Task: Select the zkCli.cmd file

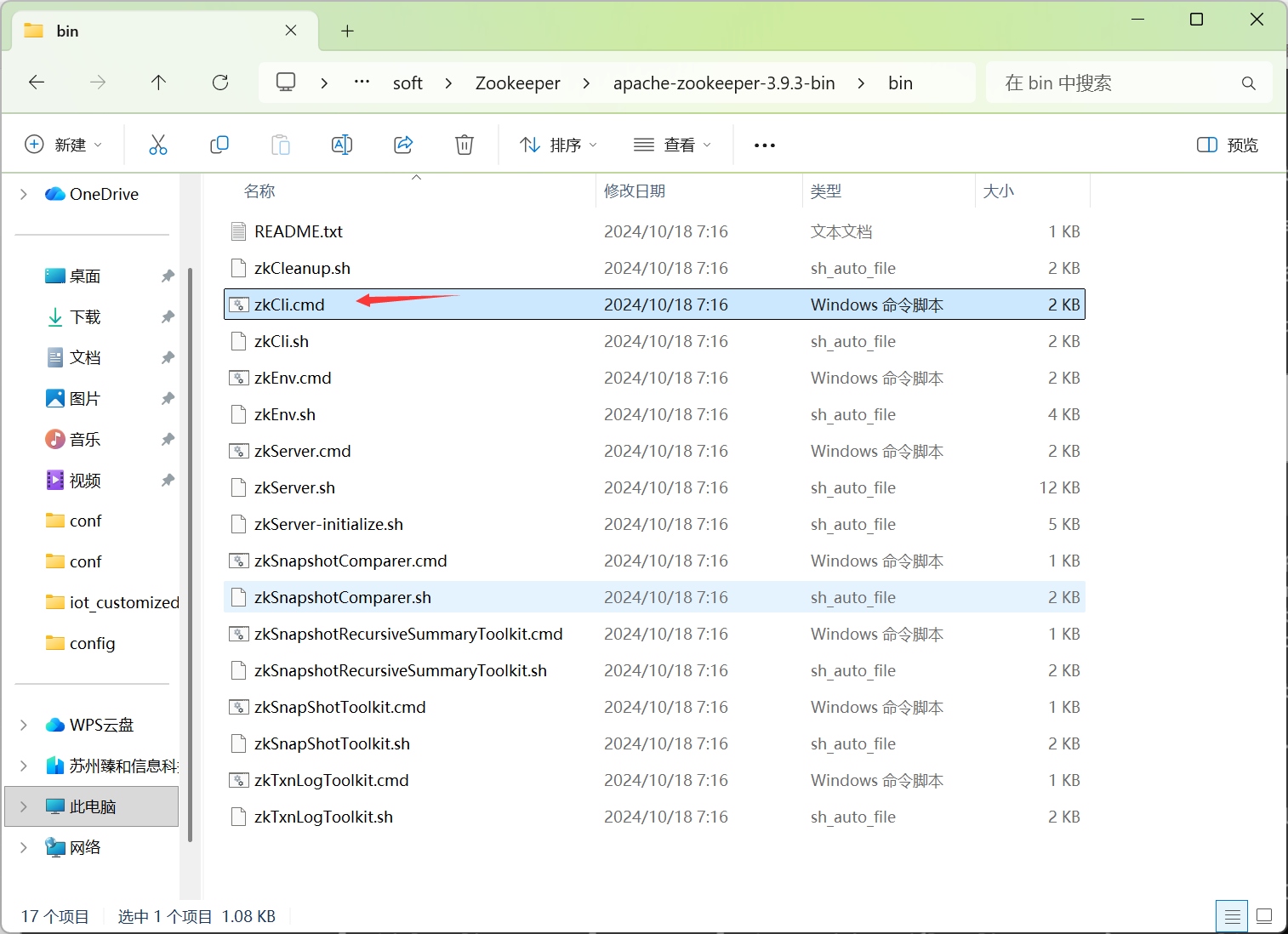Action: [x=654, y=305]
